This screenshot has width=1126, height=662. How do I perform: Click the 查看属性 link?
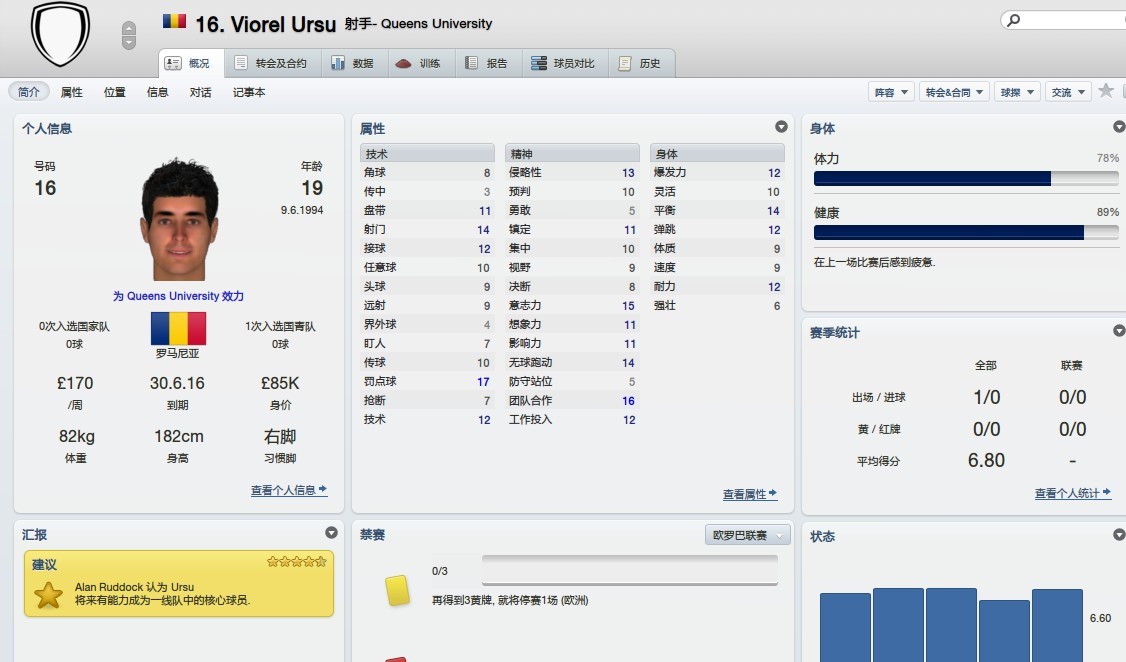[x=749, y=494]
